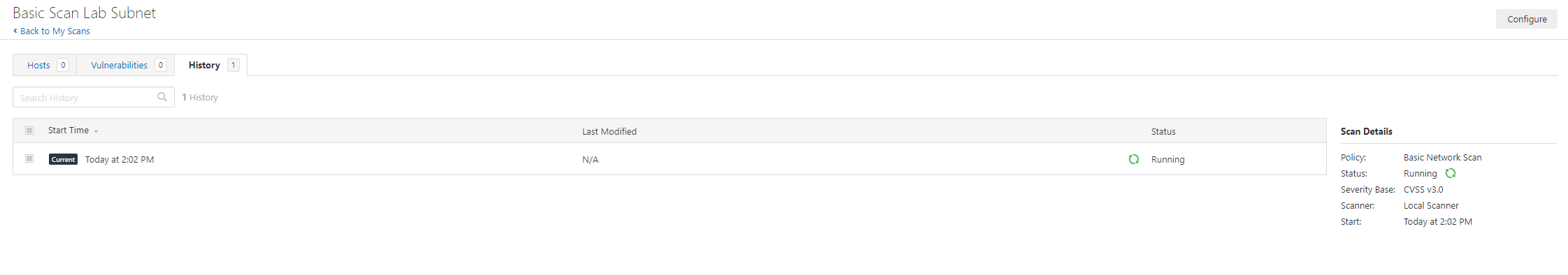Click the search magnifier icon
The width and height of the screenshot is (1568, 275).
[x=162, y=97]
